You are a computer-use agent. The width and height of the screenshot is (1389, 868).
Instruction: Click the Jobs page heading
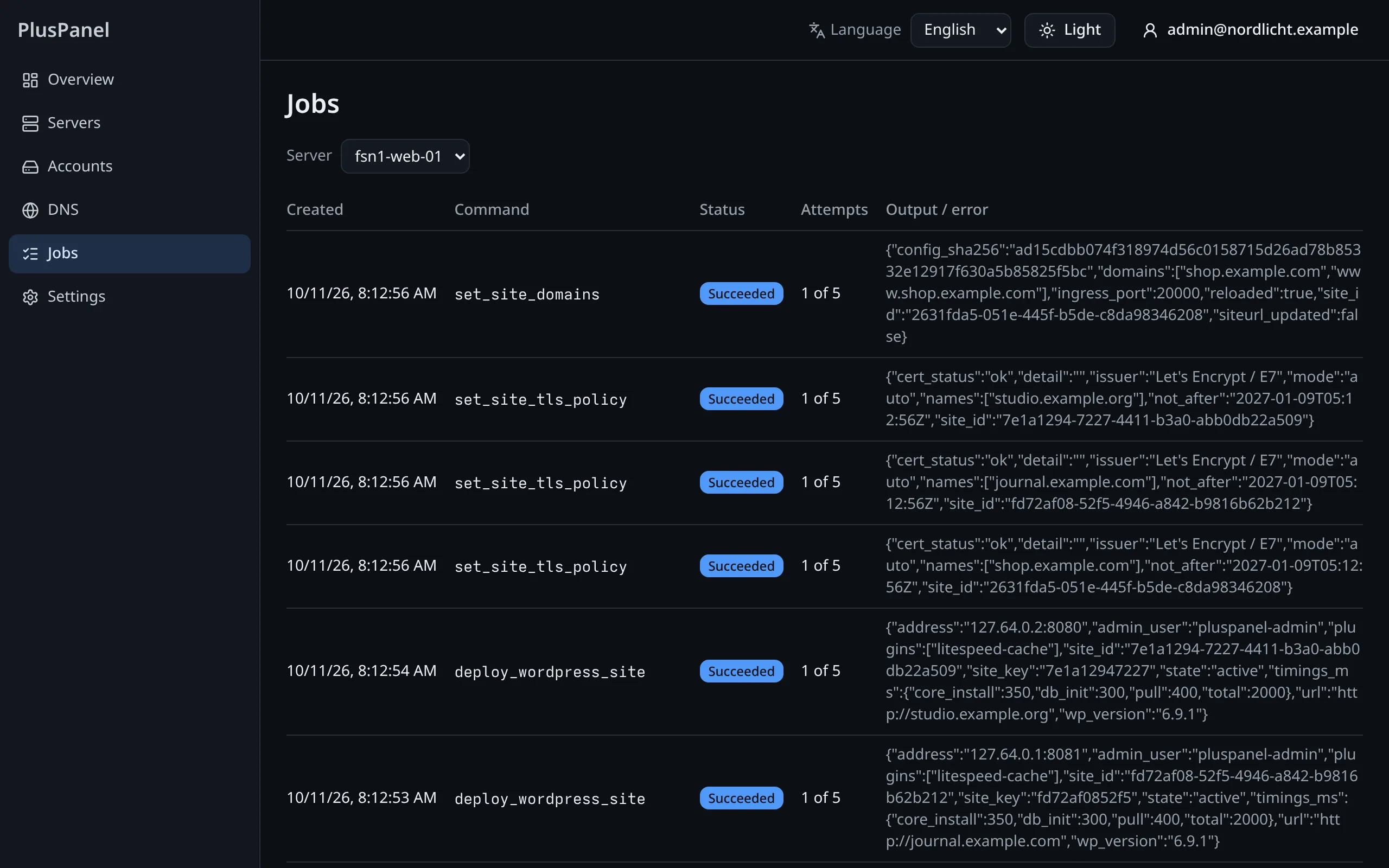[313, 104]
